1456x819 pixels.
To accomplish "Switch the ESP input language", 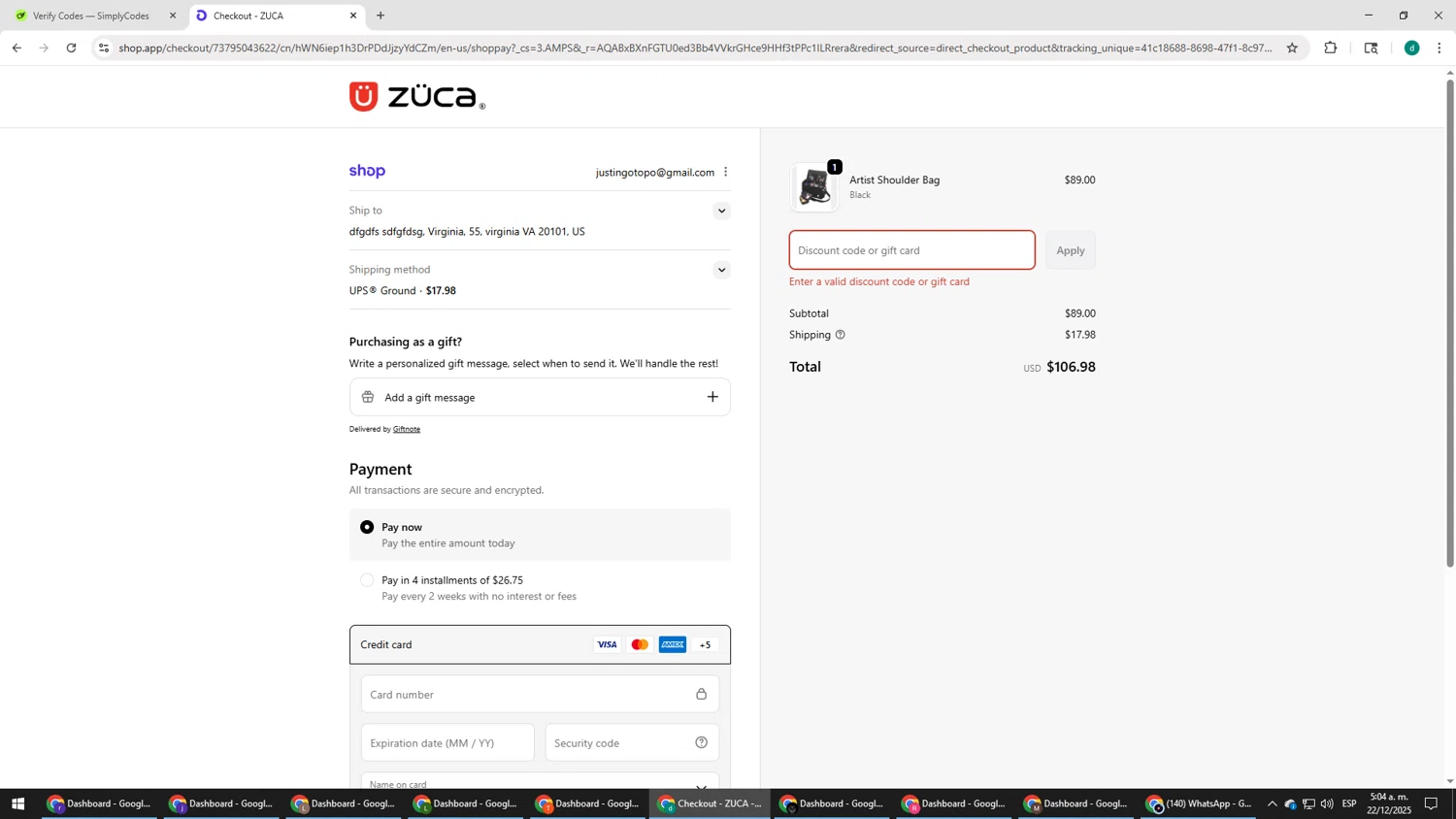I will click(1349, 803).
